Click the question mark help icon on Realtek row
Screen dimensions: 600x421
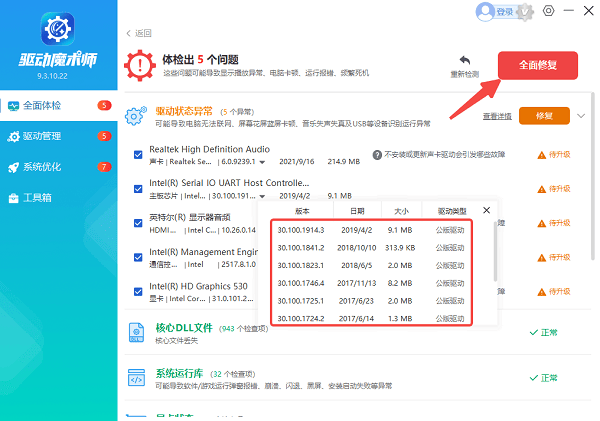pos(377,155)
